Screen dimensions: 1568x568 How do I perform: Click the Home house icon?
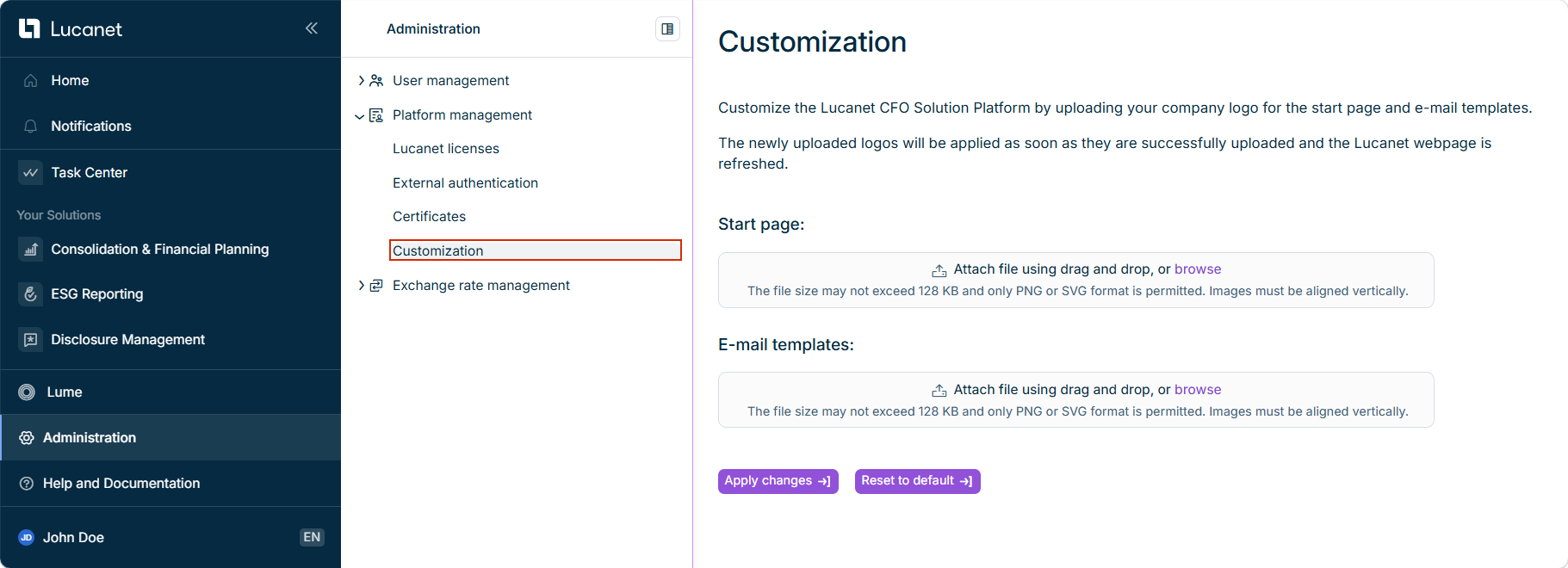(31, 81)
